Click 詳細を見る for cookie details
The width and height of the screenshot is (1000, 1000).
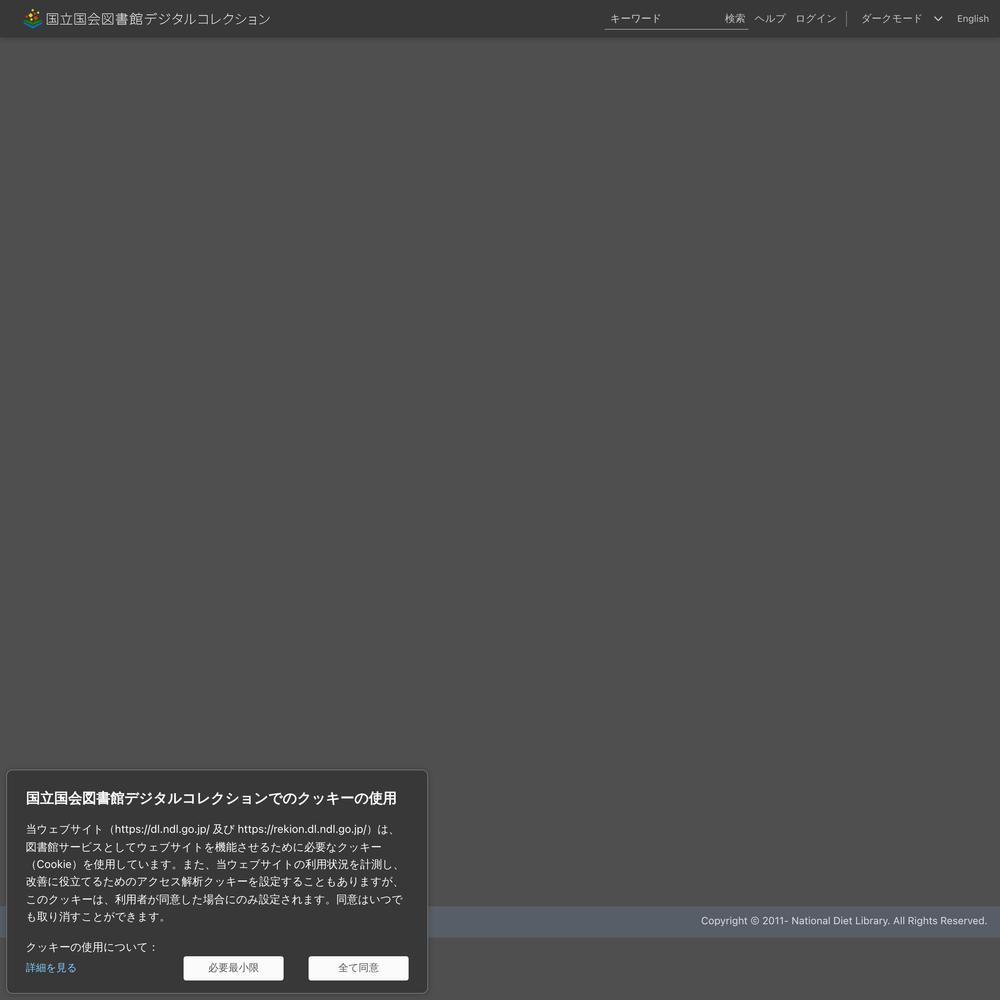tap(51, 968)
